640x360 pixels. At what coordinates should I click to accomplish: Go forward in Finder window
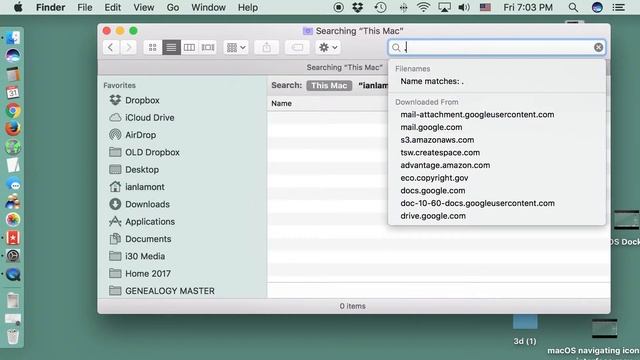129,47
